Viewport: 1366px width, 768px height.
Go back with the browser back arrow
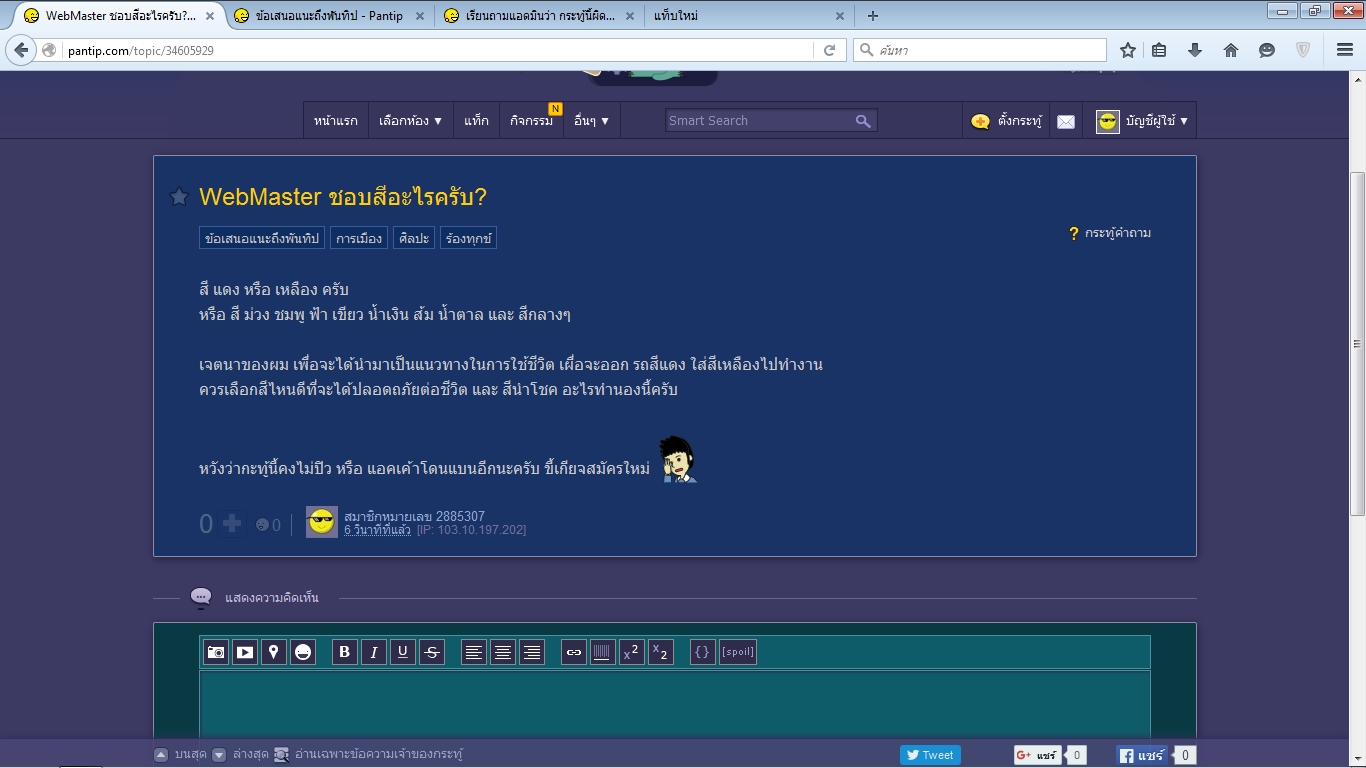tap(21, 50)
